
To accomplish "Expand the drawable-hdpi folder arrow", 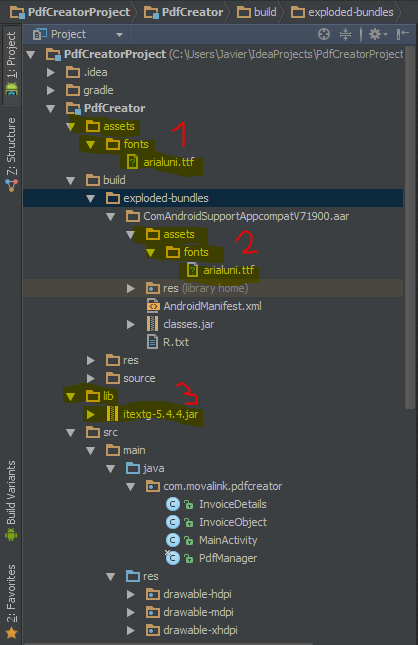I will coord(131,594).
